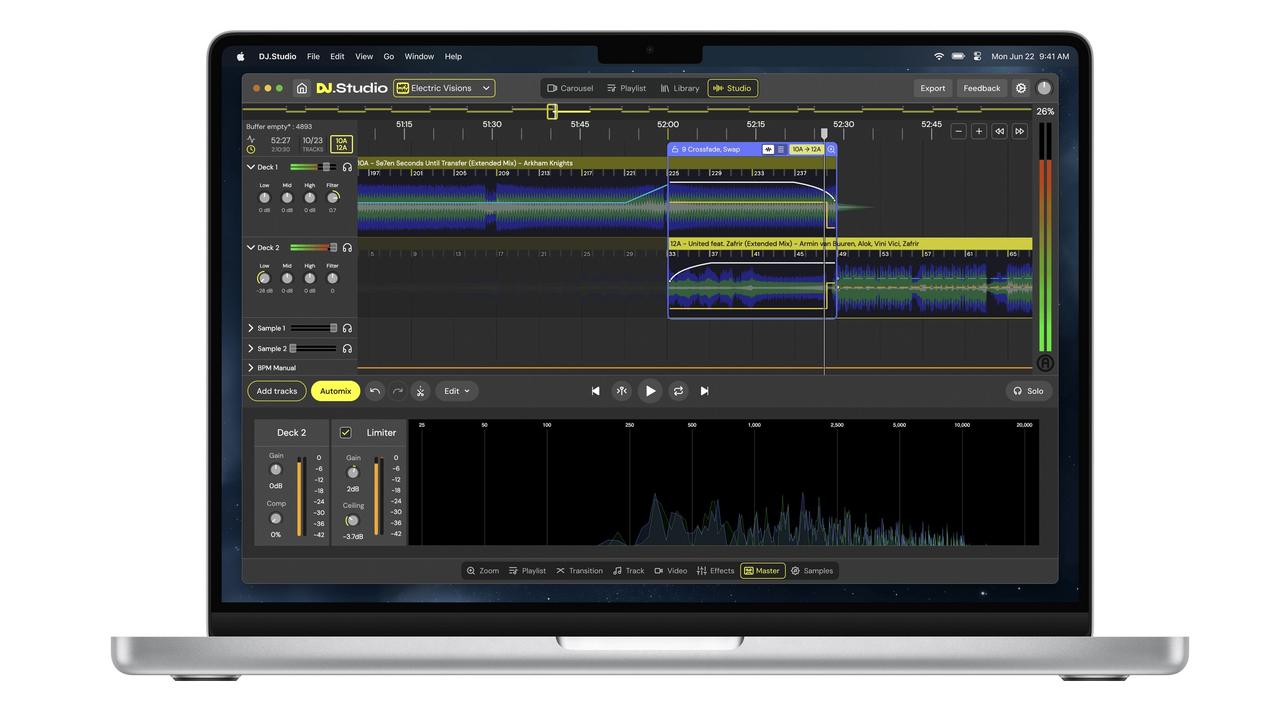The width and height of the screenshot is (1280, 720).
Task: Toggle Deck 2 headphone cue
Action: (347, 247)
